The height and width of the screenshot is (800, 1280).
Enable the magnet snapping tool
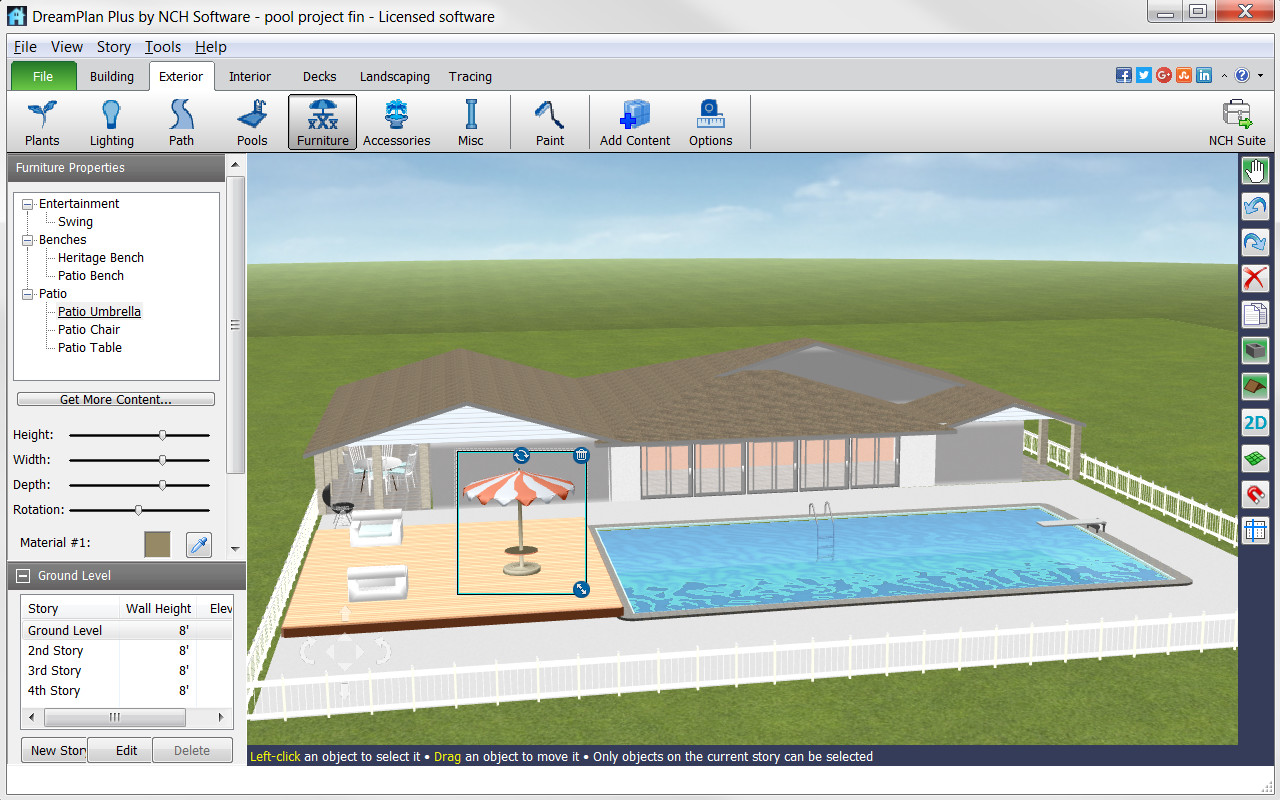(x=1255, y=494)
